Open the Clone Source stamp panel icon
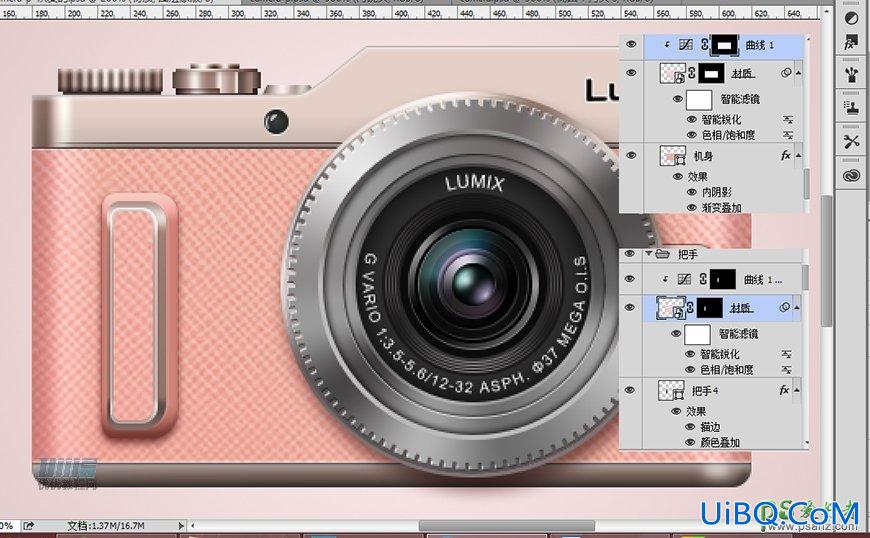 coord(851,107)
